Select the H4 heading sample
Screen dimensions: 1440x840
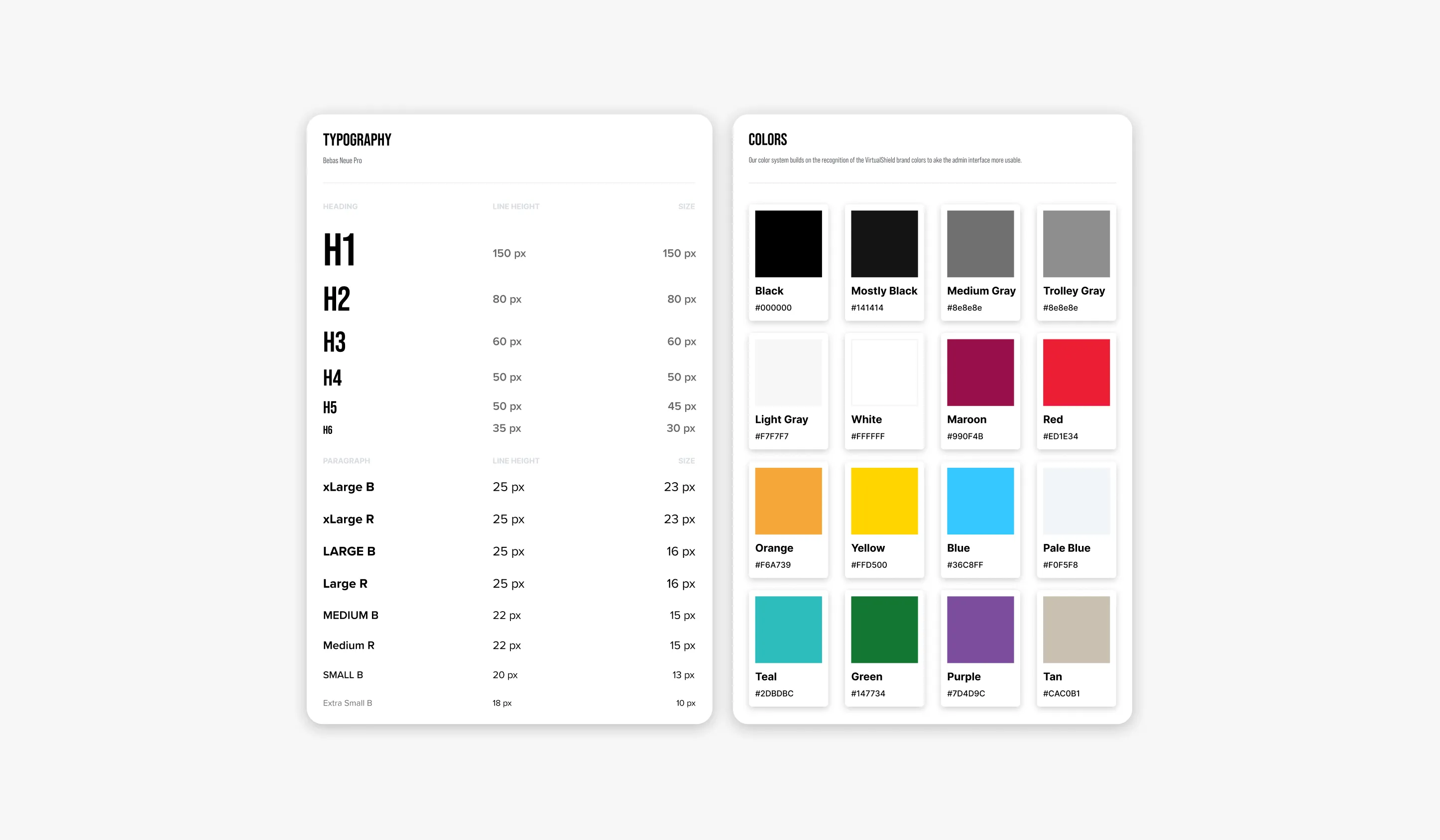pos(332,378)
